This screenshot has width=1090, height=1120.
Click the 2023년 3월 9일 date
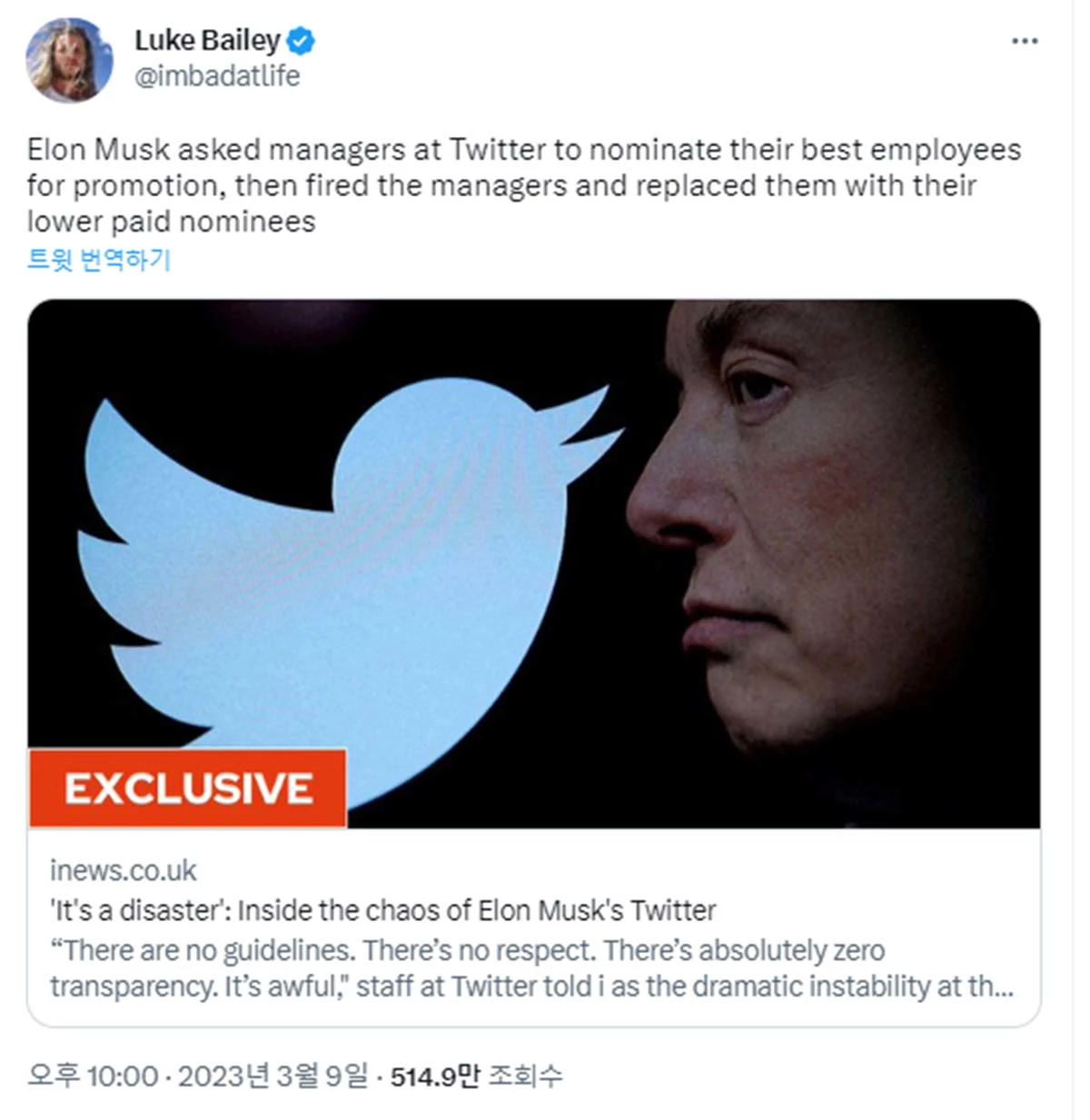[x=272, y=1076]
